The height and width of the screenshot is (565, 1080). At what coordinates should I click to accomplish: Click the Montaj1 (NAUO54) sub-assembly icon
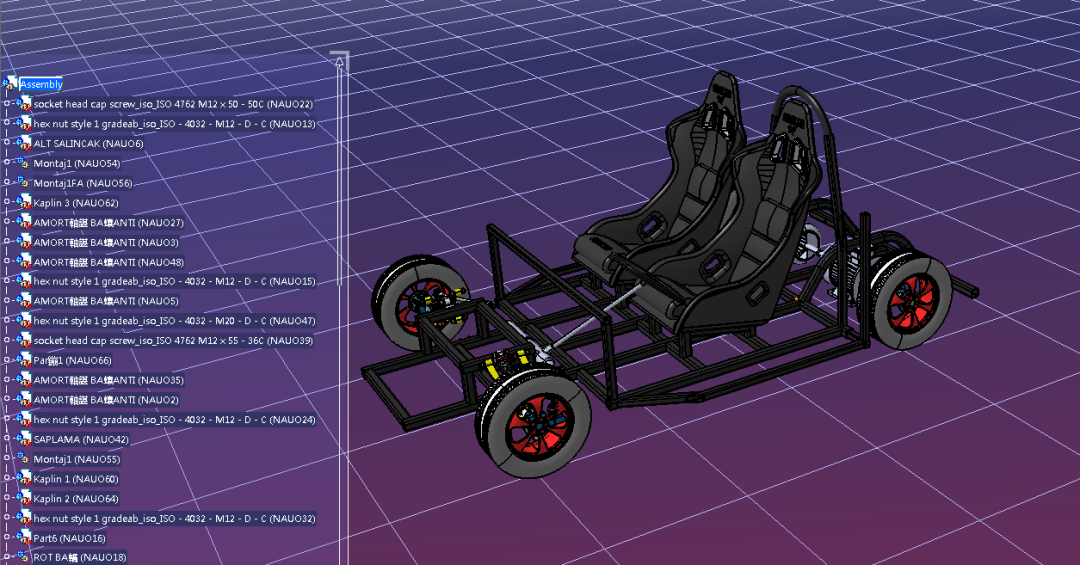23,163
